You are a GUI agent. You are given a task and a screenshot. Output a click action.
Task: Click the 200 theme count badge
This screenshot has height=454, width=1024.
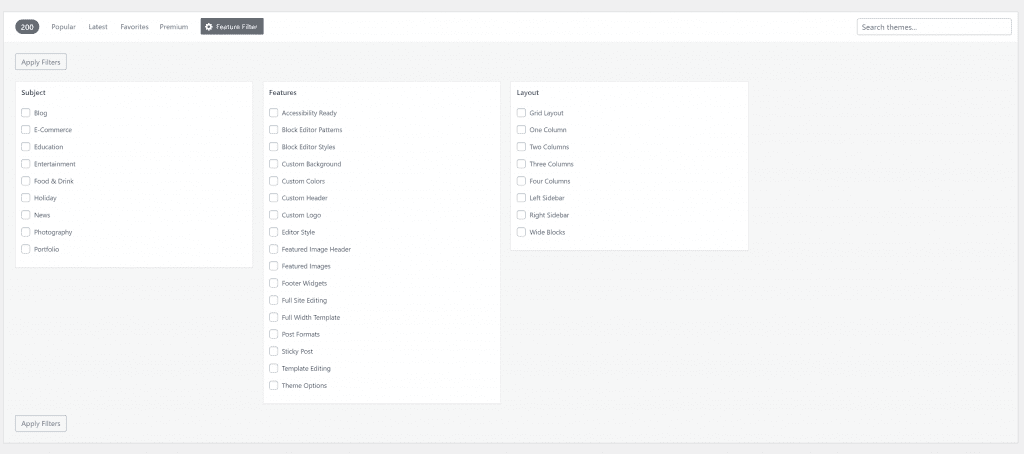pyautogui.click(x=27, y=27)
